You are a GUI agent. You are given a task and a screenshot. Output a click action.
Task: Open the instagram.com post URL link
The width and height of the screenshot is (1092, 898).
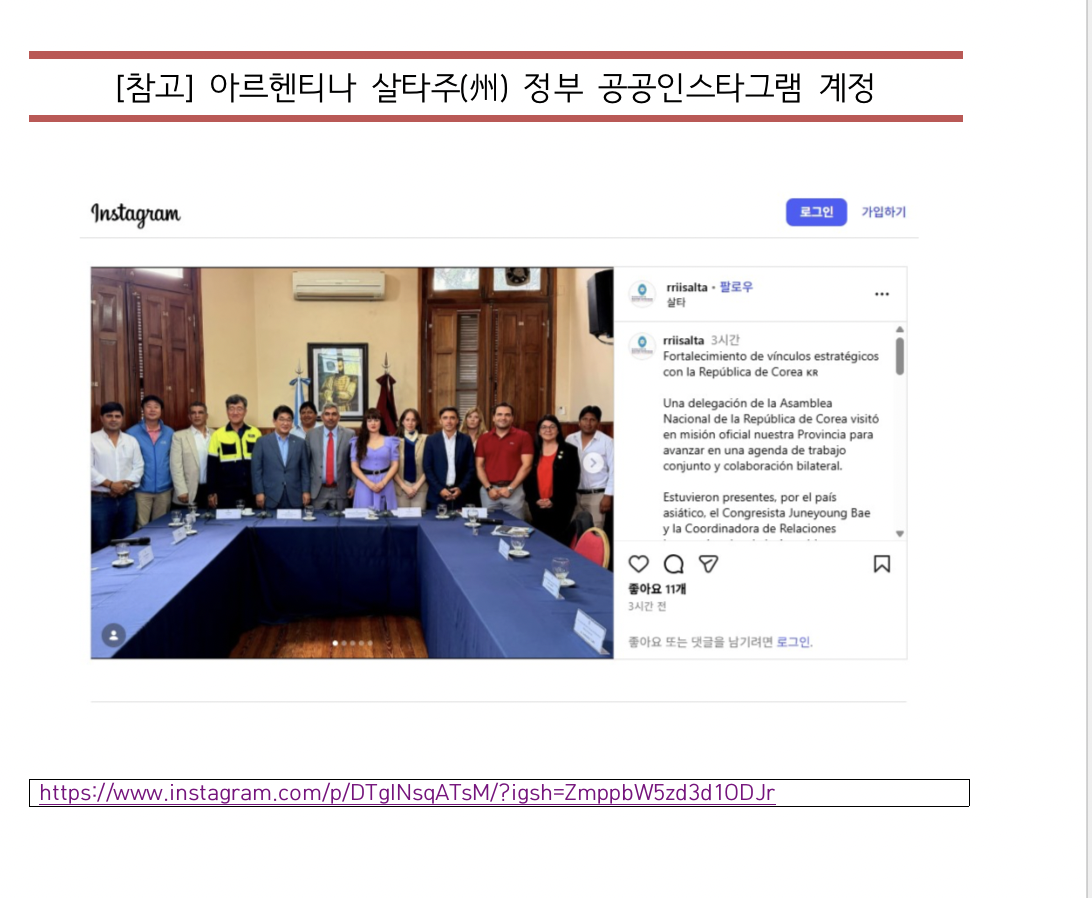[407, 793]
